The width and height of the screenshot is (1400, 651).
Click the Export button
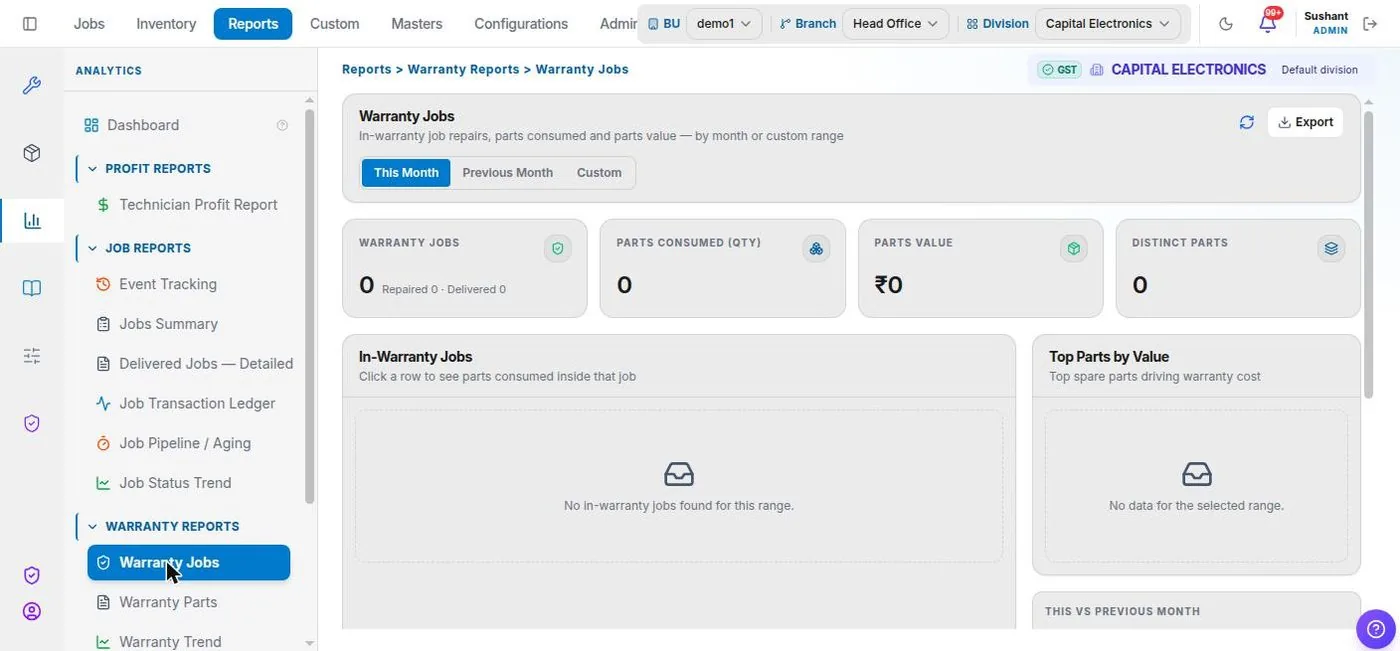(x=1306, y=122)
